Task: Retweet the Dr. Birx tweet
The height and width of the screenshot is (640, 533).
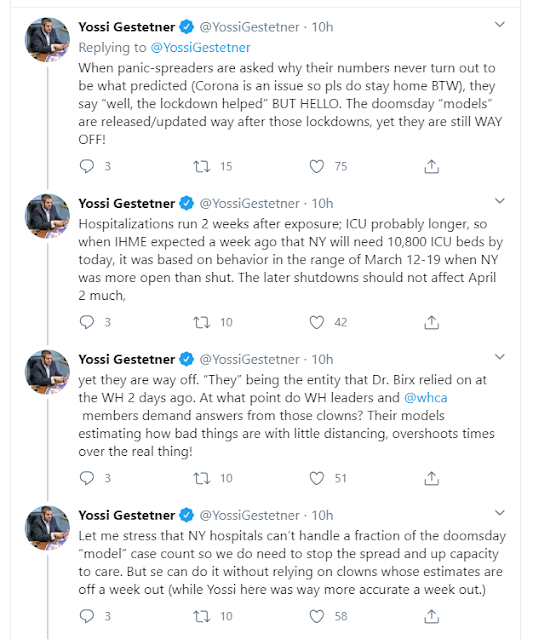Action: [x=202, y=478]
